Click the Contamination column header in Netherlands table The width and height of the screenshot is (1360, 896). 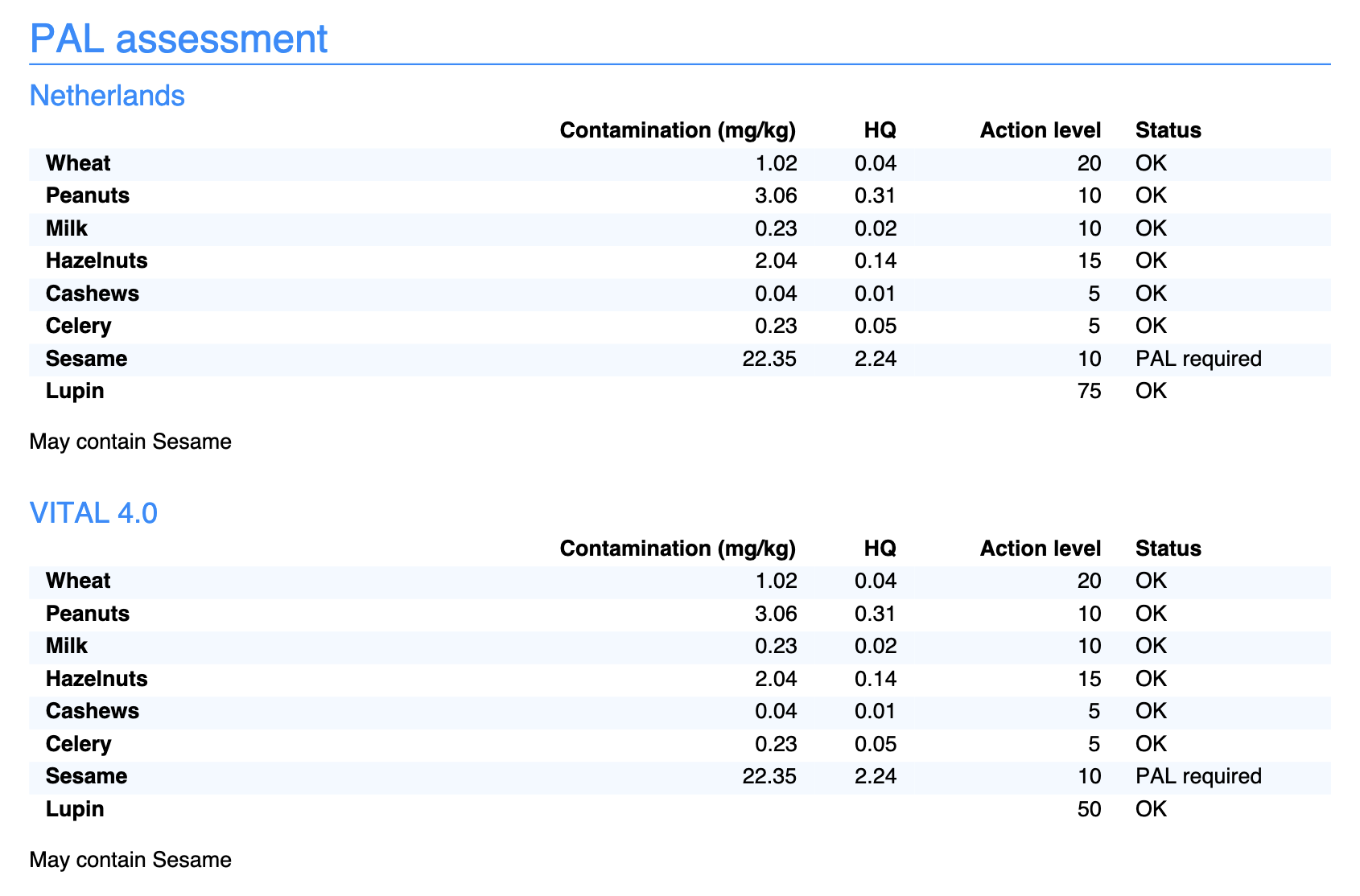coord(678,129)
